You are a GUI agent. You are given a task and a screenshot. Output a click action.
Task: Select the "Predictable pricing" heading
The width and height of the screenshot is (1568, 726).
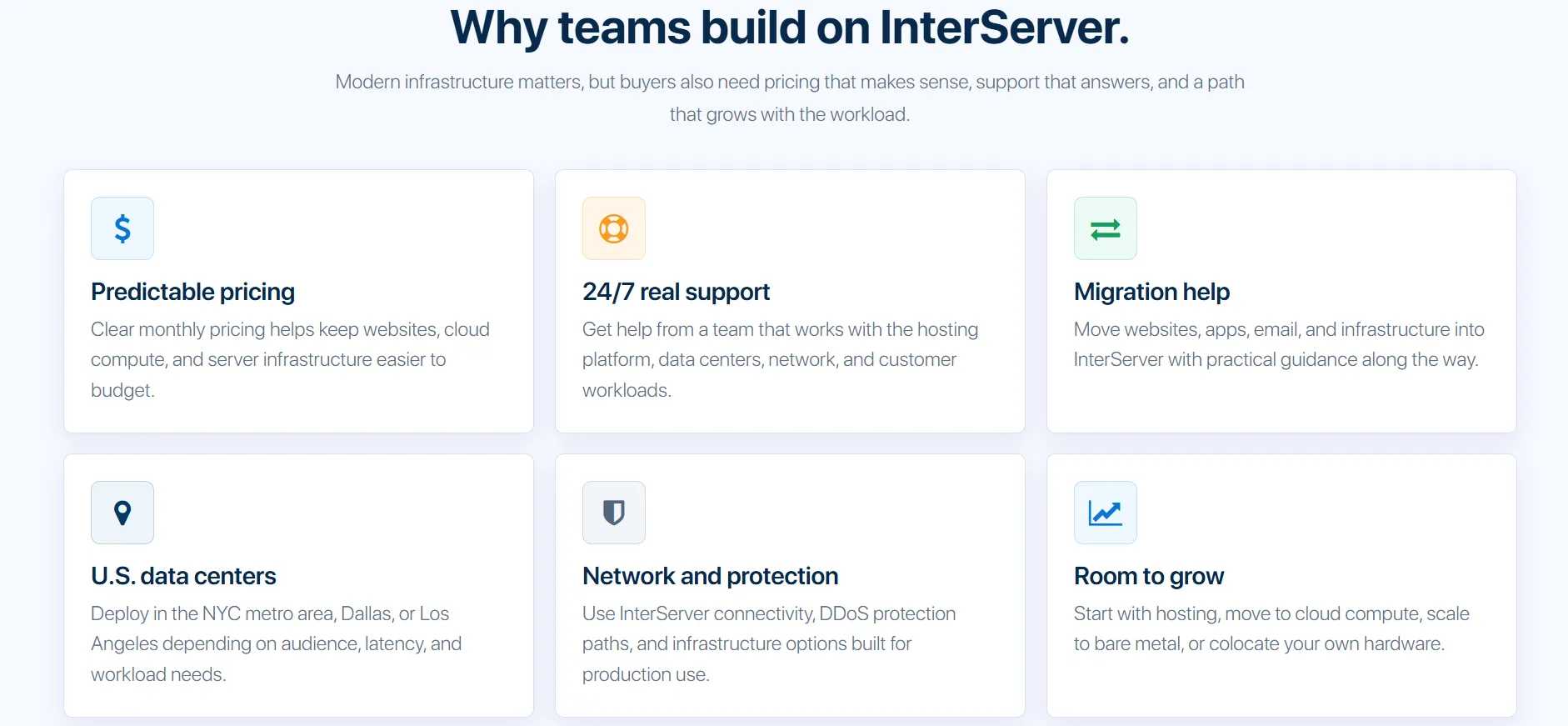(x=192, y=292)
